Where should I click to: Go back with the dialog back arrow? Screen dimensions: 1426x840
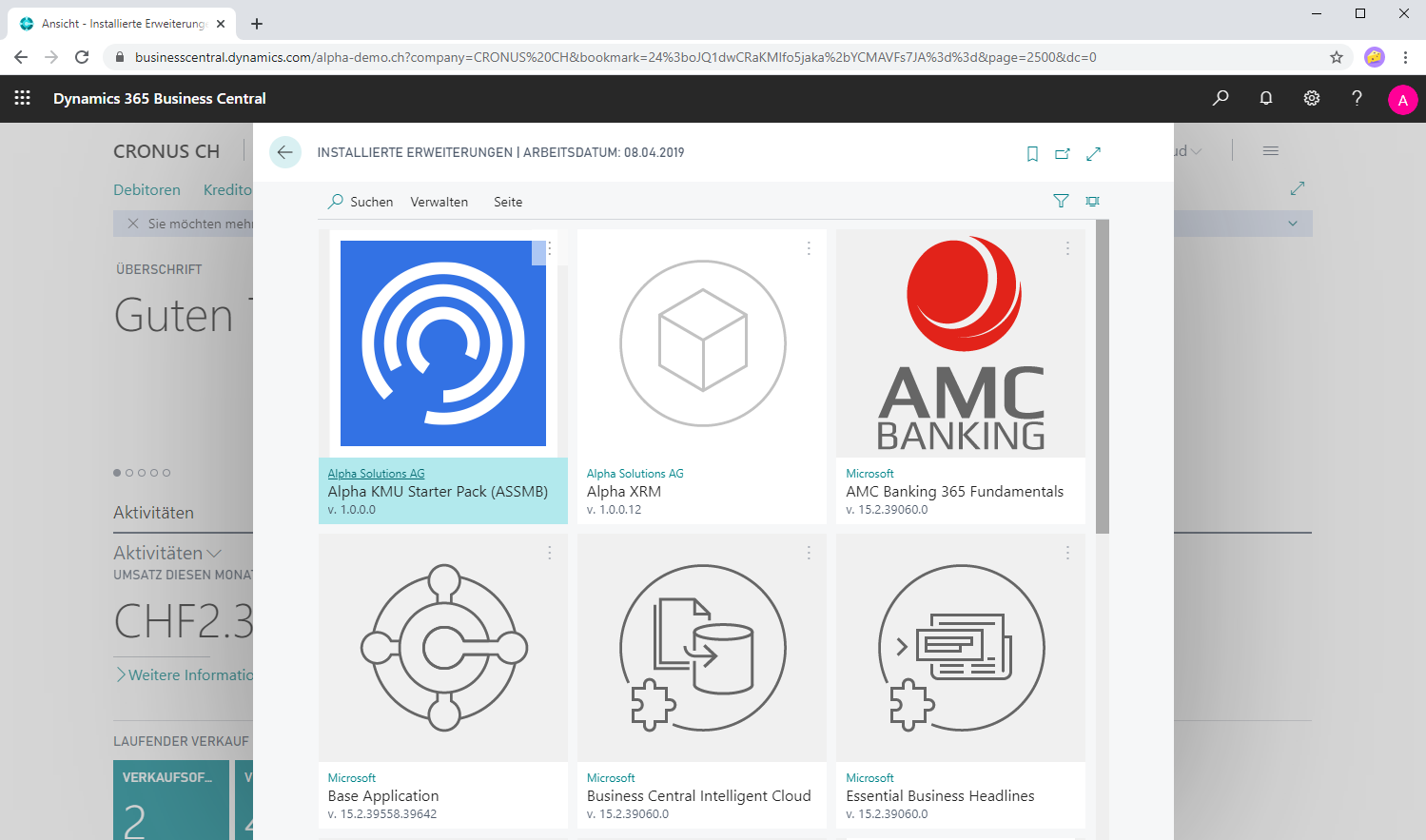point(285,152)
